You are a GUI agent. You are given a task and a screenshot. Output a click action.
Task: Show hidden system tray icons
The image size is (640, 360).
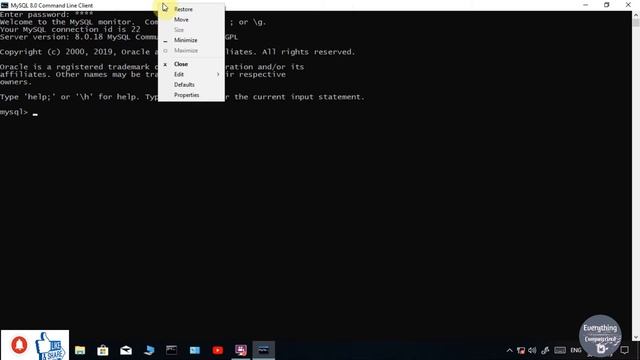point(509,350)
